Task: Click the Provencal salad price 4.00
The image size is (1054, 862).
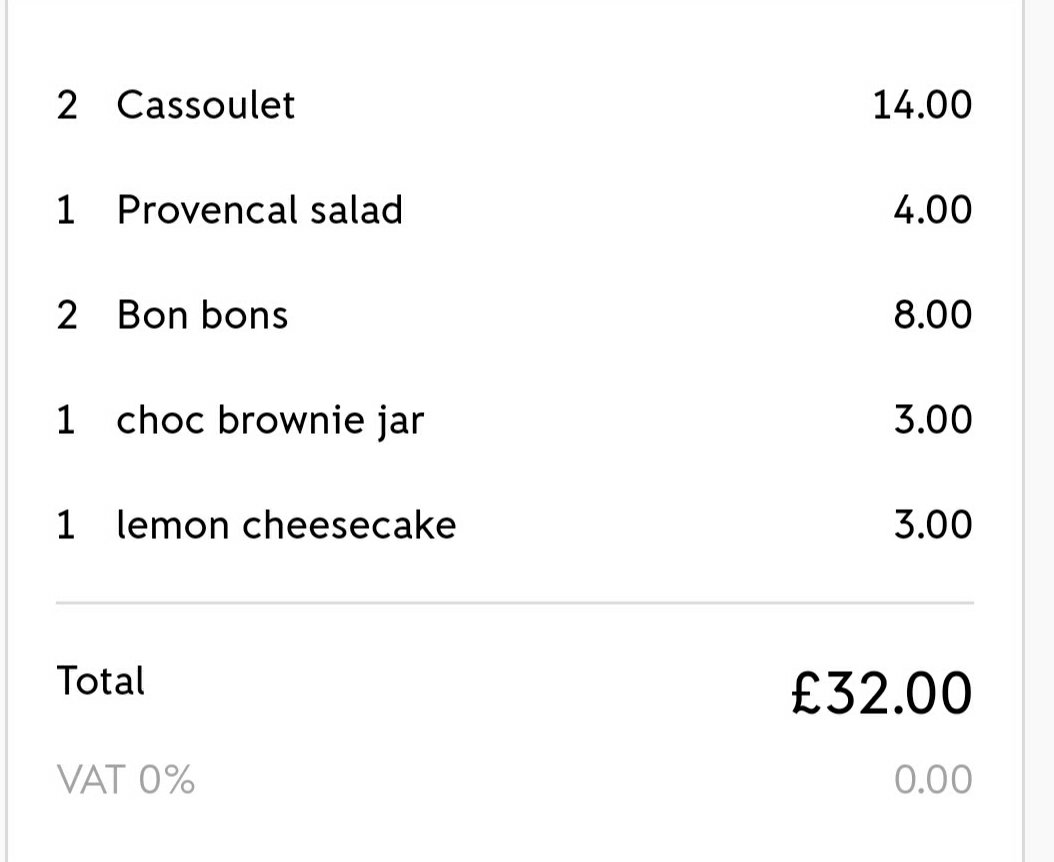Action: pyautogui.click(x=932, y=210)
